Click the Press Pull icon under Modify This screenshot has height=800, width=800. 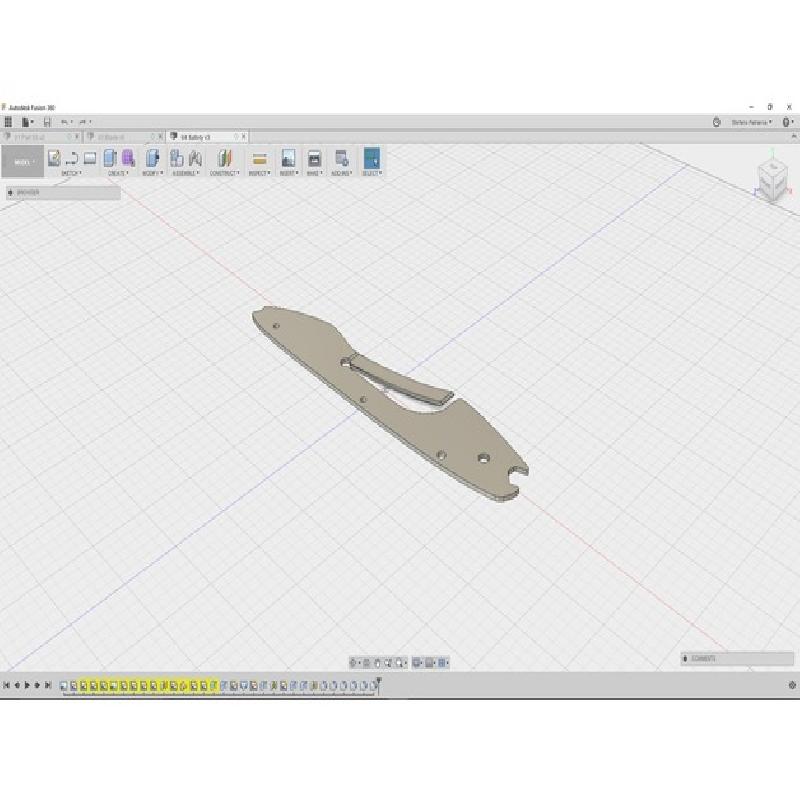pyautogui.click(x=152, y=158)
